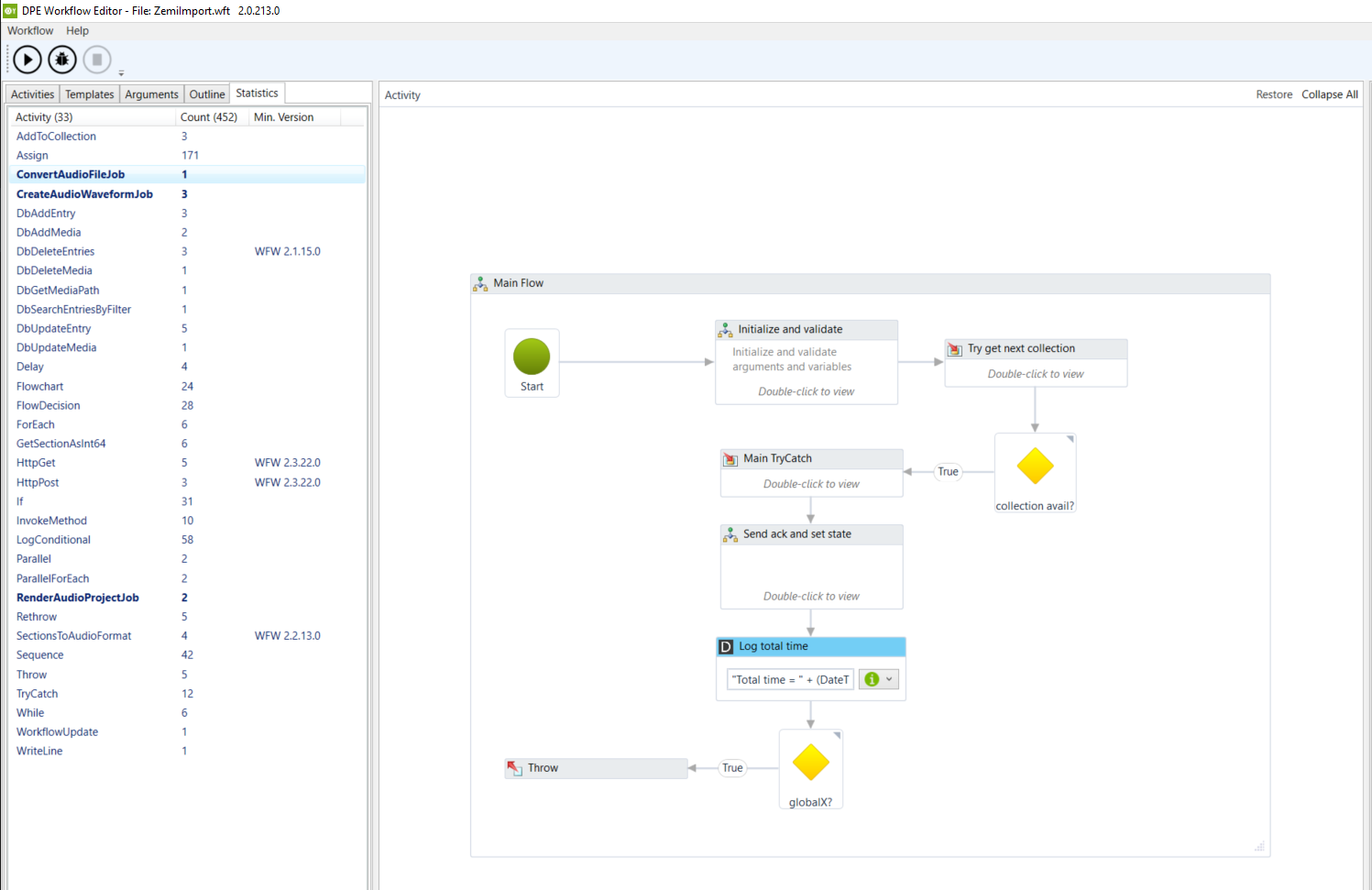Select the 'globalX?' decision diamond

click(x=810, y=763)
